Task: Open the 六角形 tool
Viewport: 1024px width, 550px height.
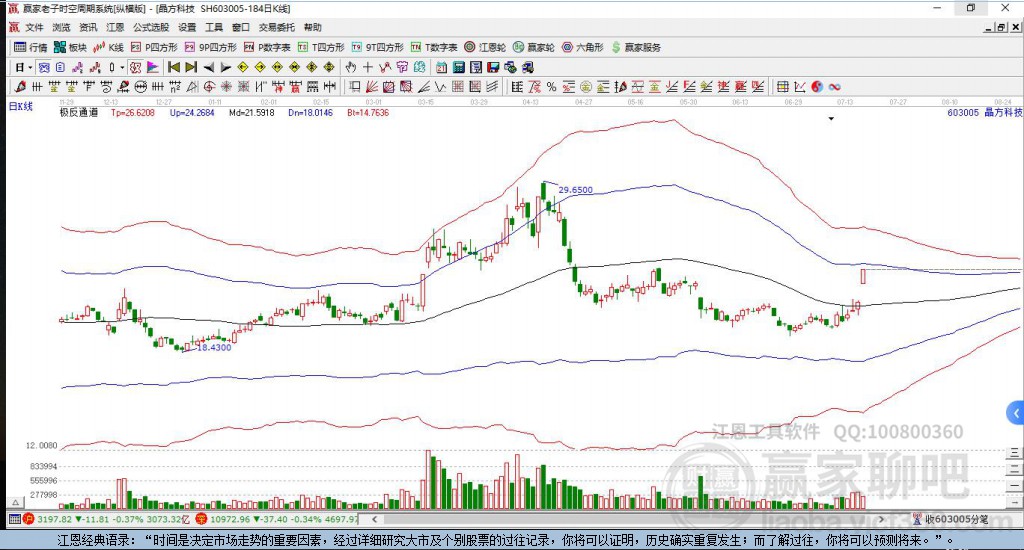Action: point(583,47)
